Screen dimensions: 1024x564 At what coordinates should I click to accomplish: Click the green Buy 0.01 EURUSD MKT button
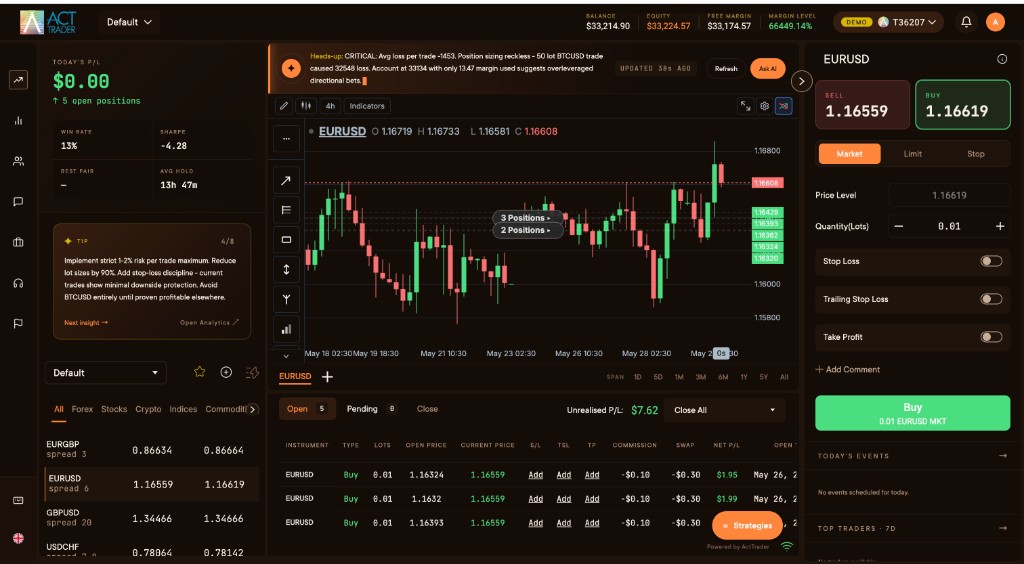912,413
